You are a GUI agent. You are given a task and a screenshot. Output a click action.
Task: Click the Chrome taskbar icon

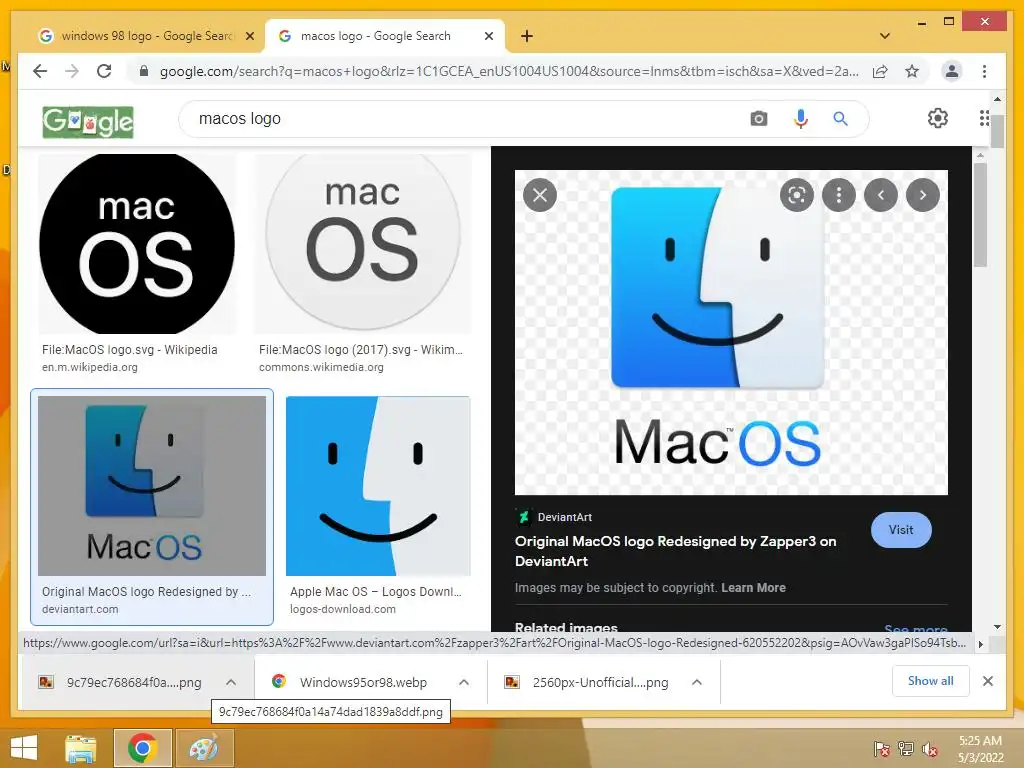click(x=142, y=748)
